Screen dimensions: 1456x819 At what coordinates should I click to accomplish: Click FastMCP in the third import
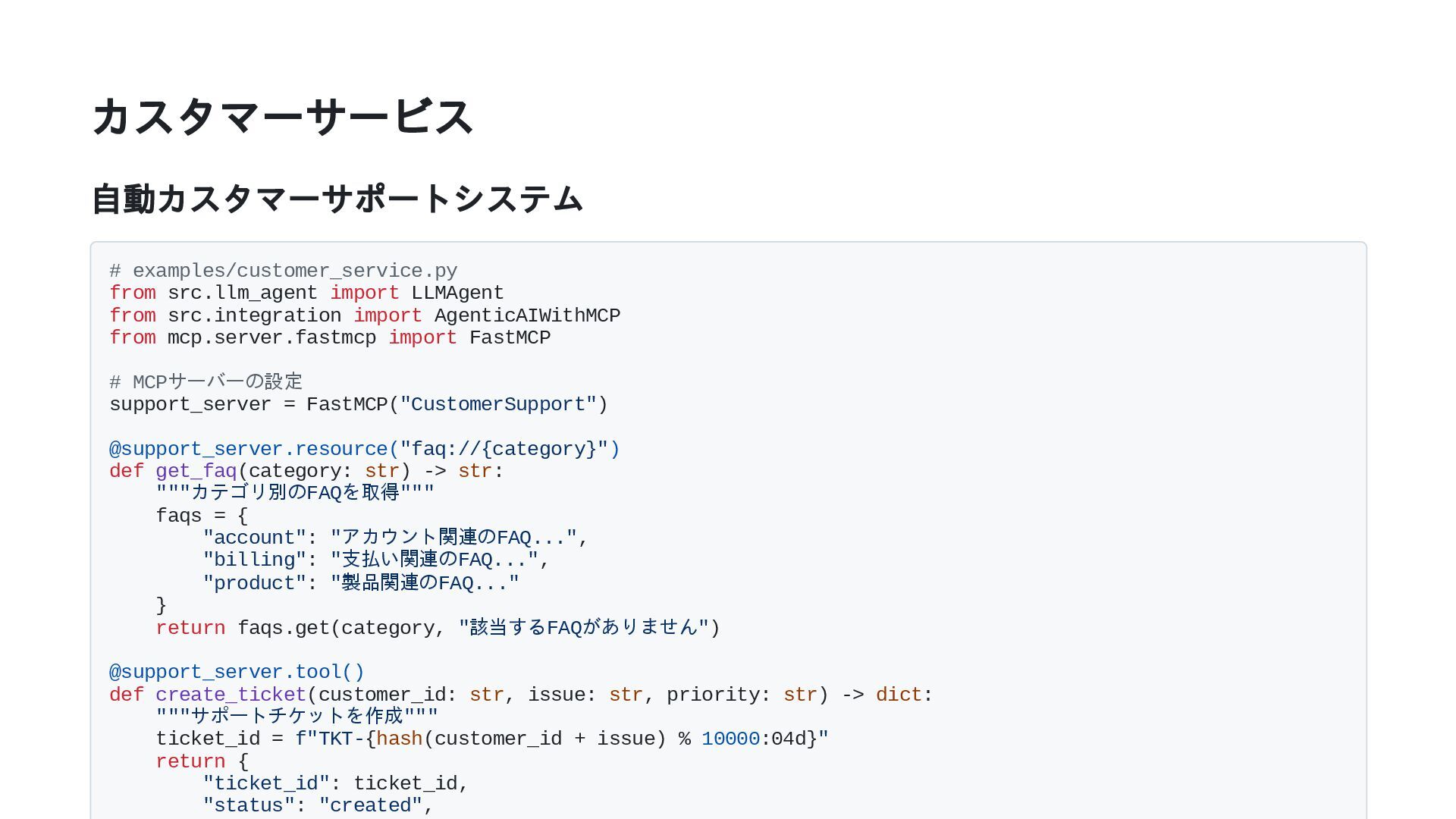[510, 337]
